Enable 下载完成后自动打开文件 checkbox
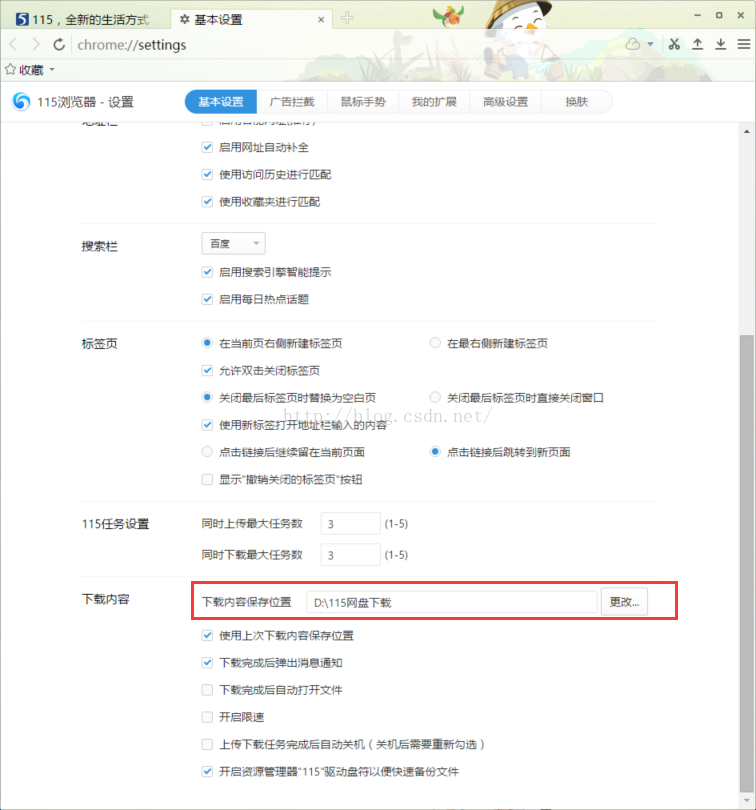The height and width of the screenshot is (810, 756). point(207,690)
